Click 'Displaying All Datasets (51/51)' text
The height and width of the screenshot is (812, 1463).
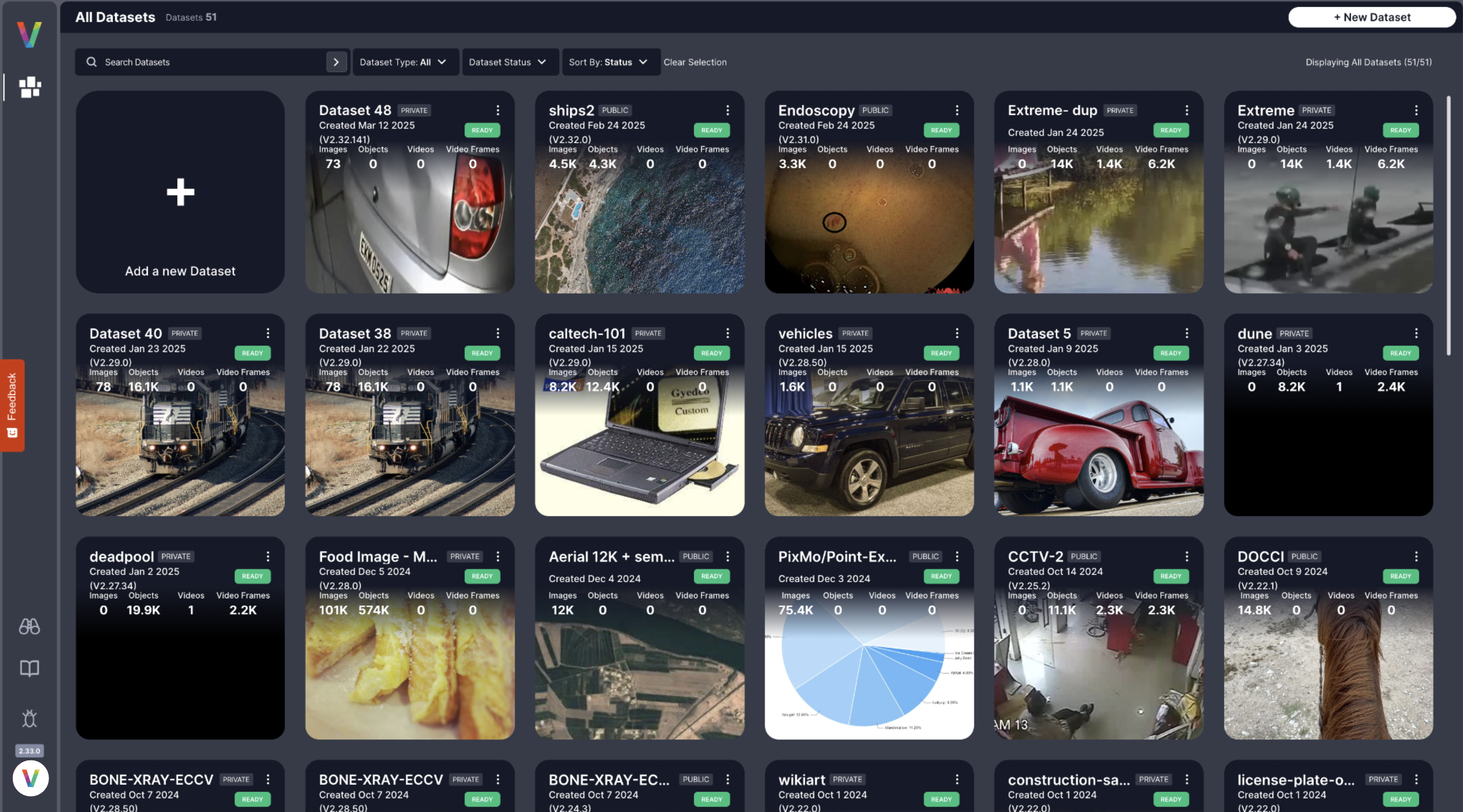pos(1368,62)
